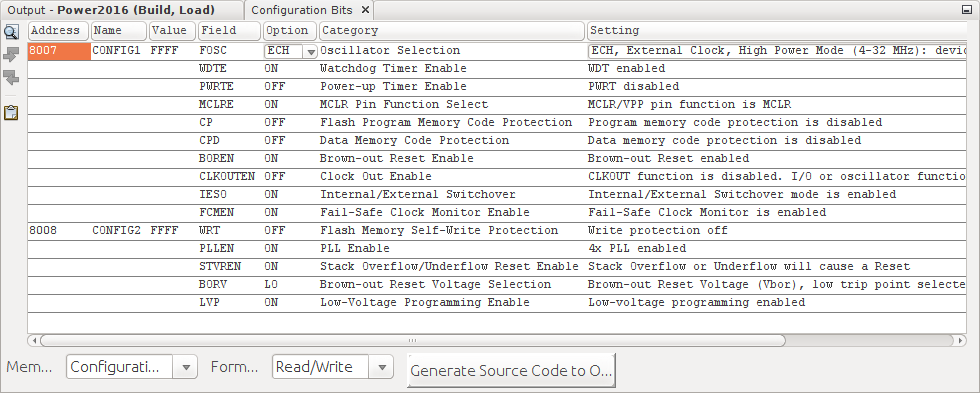Click the LO option for BORV
980x393 pixels.
(x=271, y=285)
